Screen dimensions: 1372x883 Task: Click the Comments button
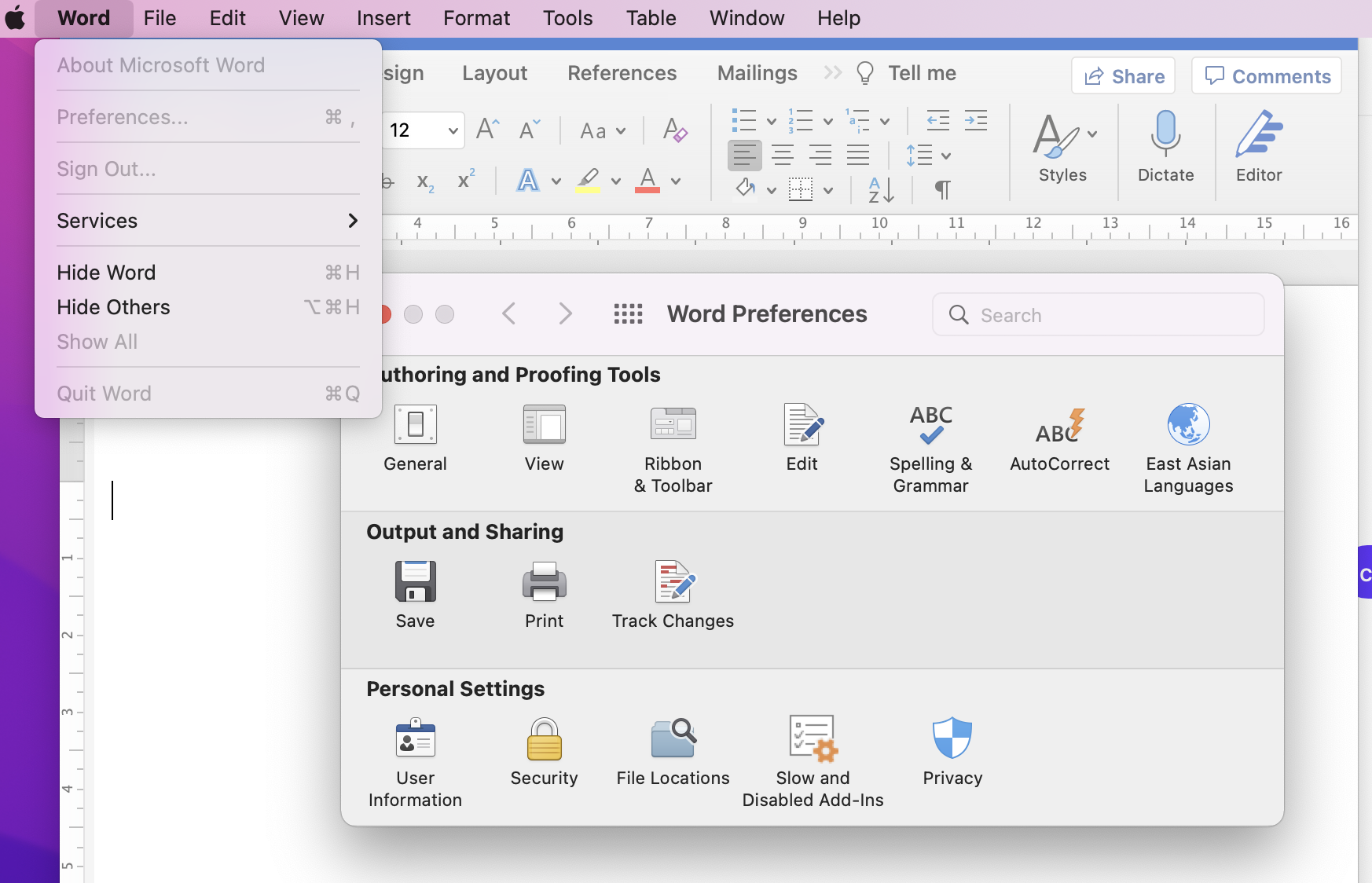coord(1267,75)
